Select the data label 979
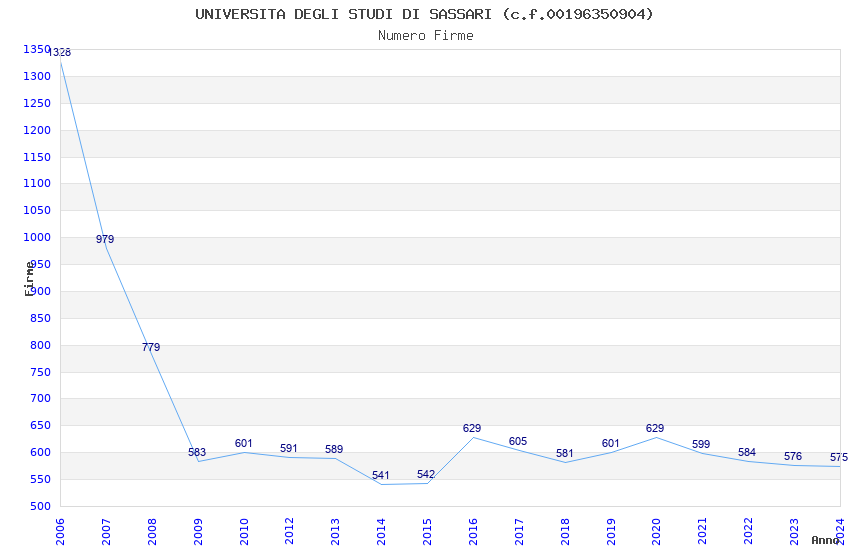This screenshot has height=550, width=850. [x=105, y=239]
